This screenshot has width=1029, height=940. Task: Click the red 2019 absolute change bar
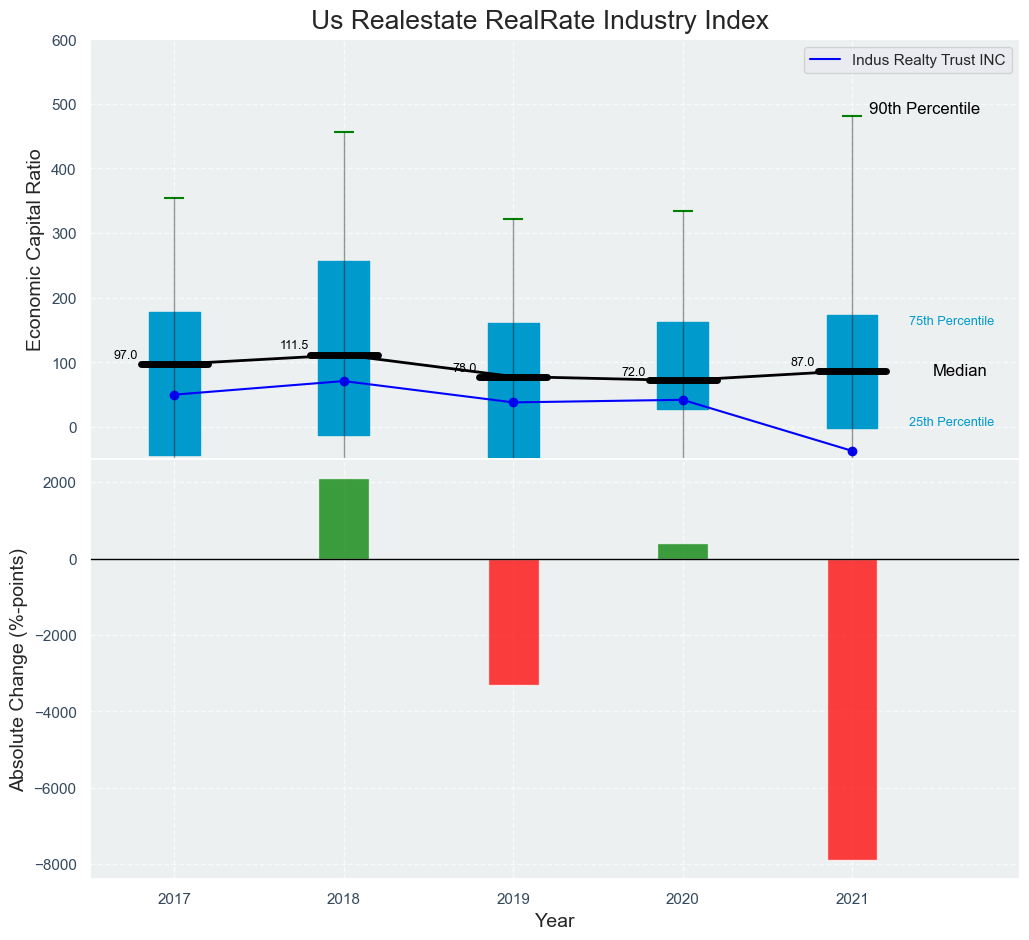coord(513,621)
